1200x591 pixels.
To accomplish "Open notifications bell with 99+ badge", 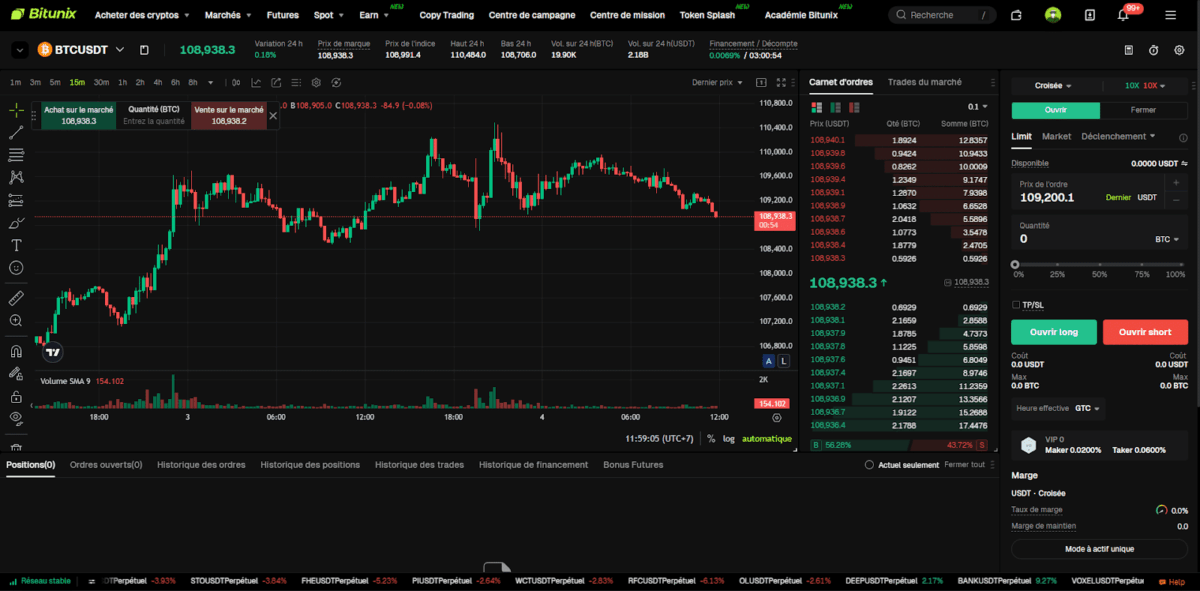I will pos(1123,15).
